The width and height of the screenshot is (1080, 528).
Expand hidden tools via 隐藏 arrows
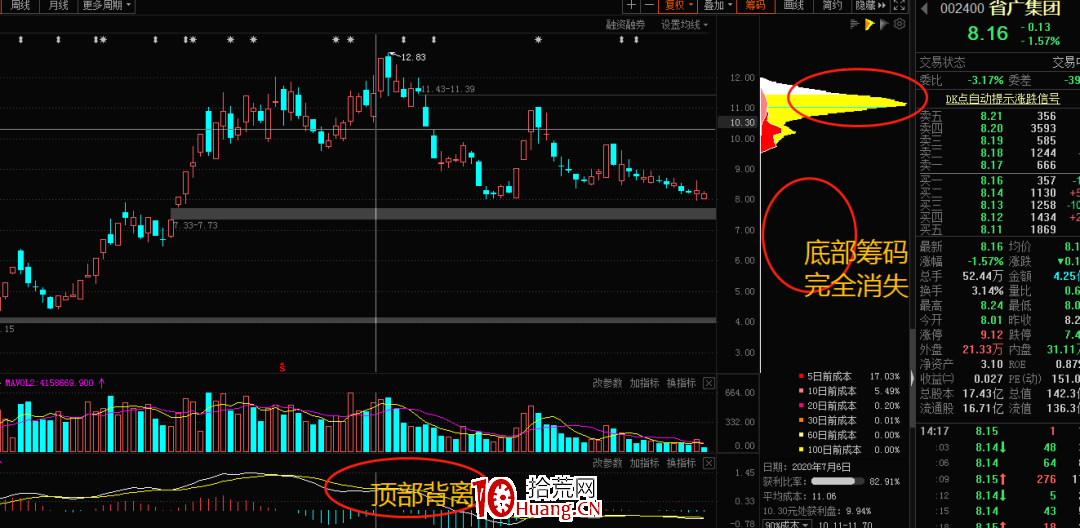[870, 6]
